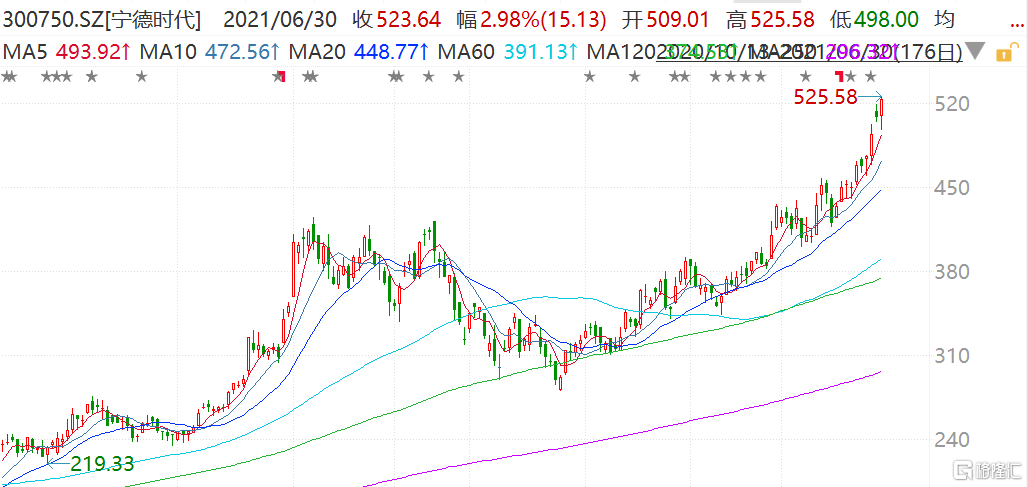
Task: Select the MA20 448.77 indicator
Action: click(x=360, y=50)
